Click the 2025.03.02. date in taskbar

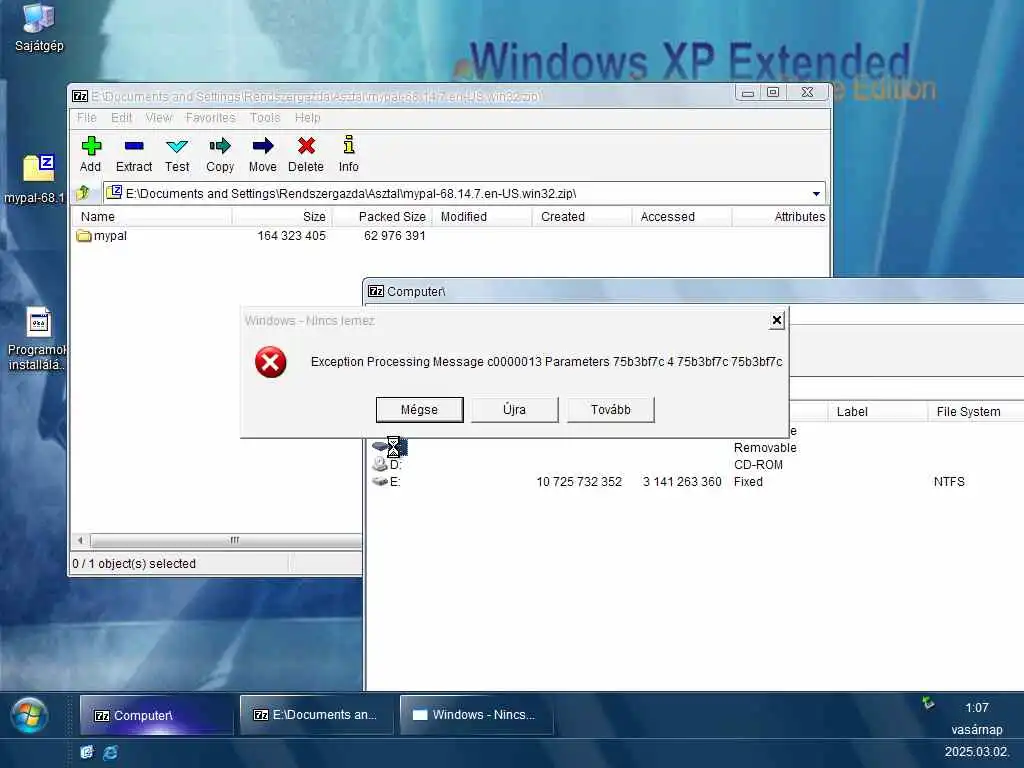point(976,752)
